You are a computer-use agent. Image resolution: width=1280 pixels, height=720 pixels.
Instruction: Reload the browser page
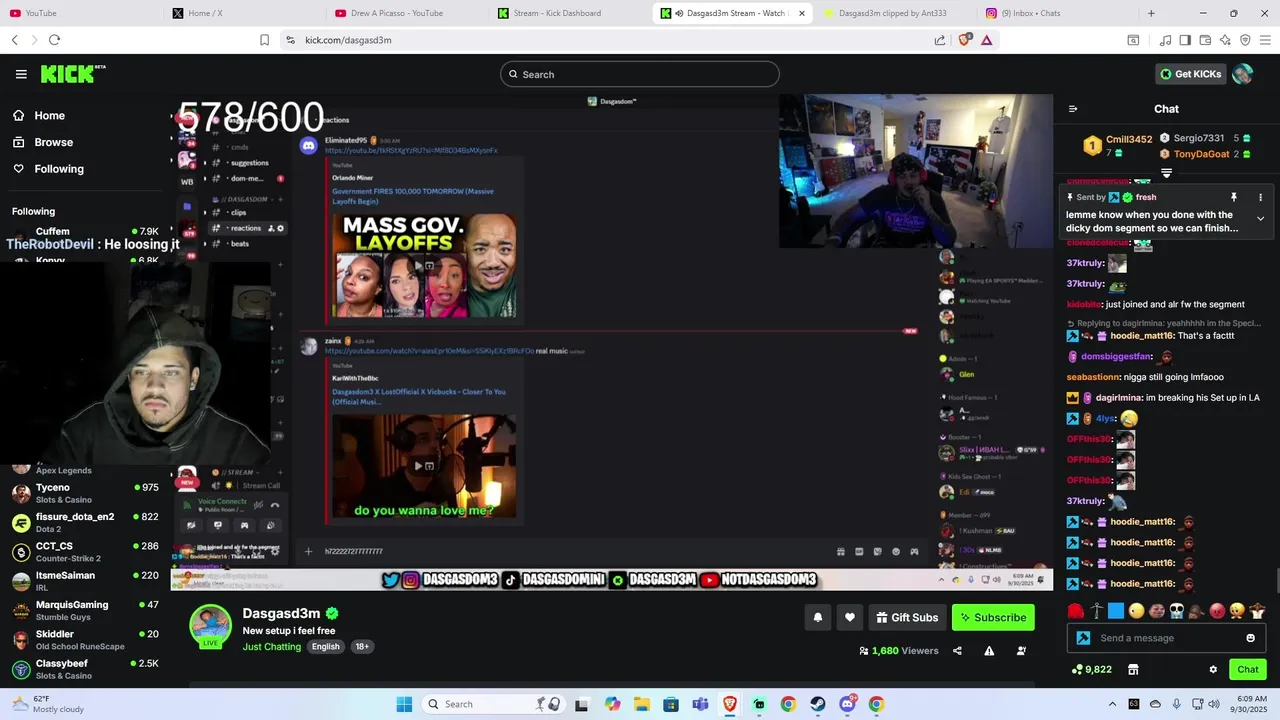click(x=54, y=40)
